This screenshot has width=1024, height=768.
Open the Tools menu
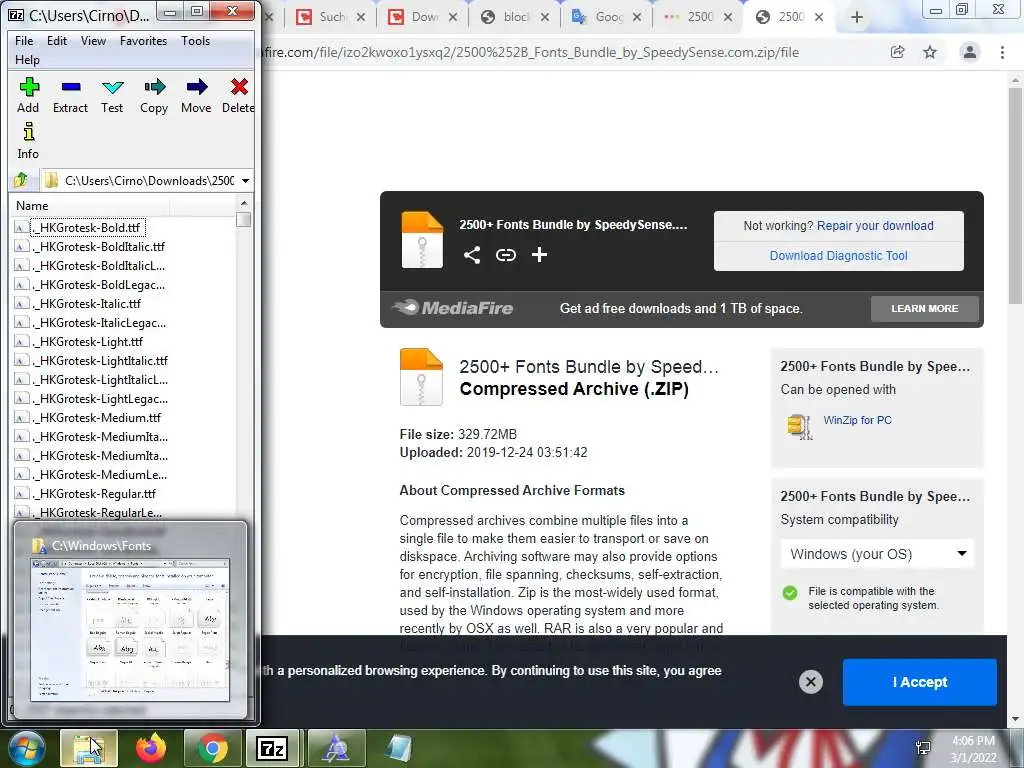195,40
